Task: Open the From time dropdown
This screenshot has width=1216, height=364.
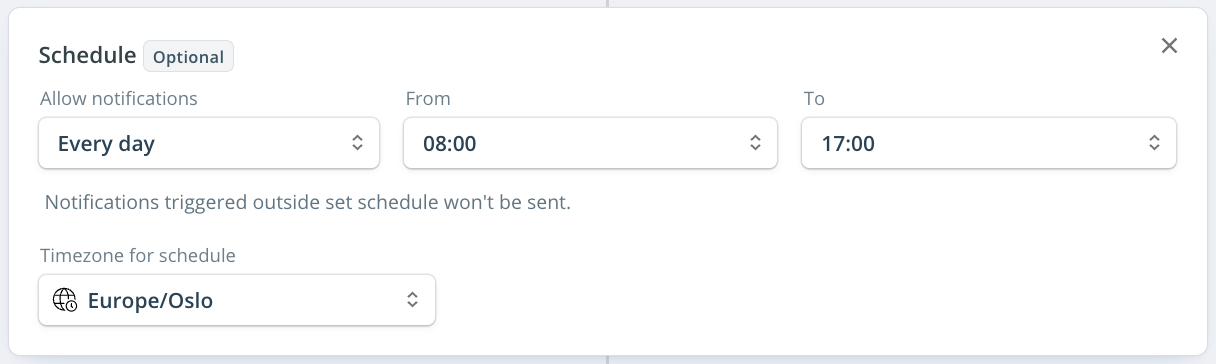Action: point(590,143)
